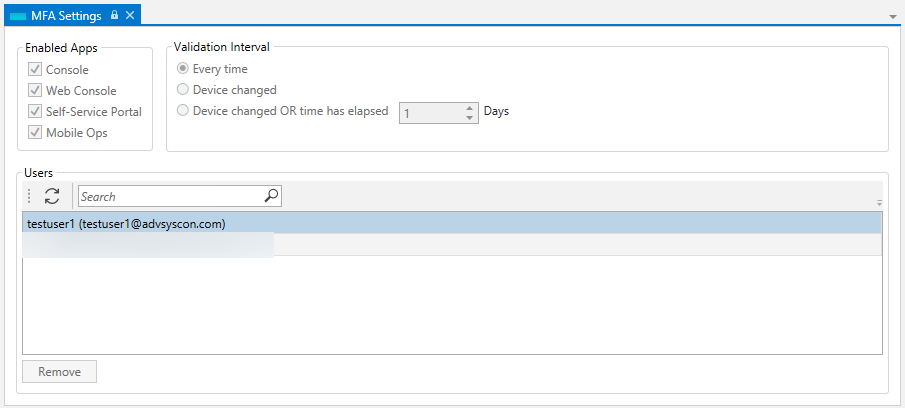
Task: Open the tab list dropdown arrow
Action: (x=893, y=17)
